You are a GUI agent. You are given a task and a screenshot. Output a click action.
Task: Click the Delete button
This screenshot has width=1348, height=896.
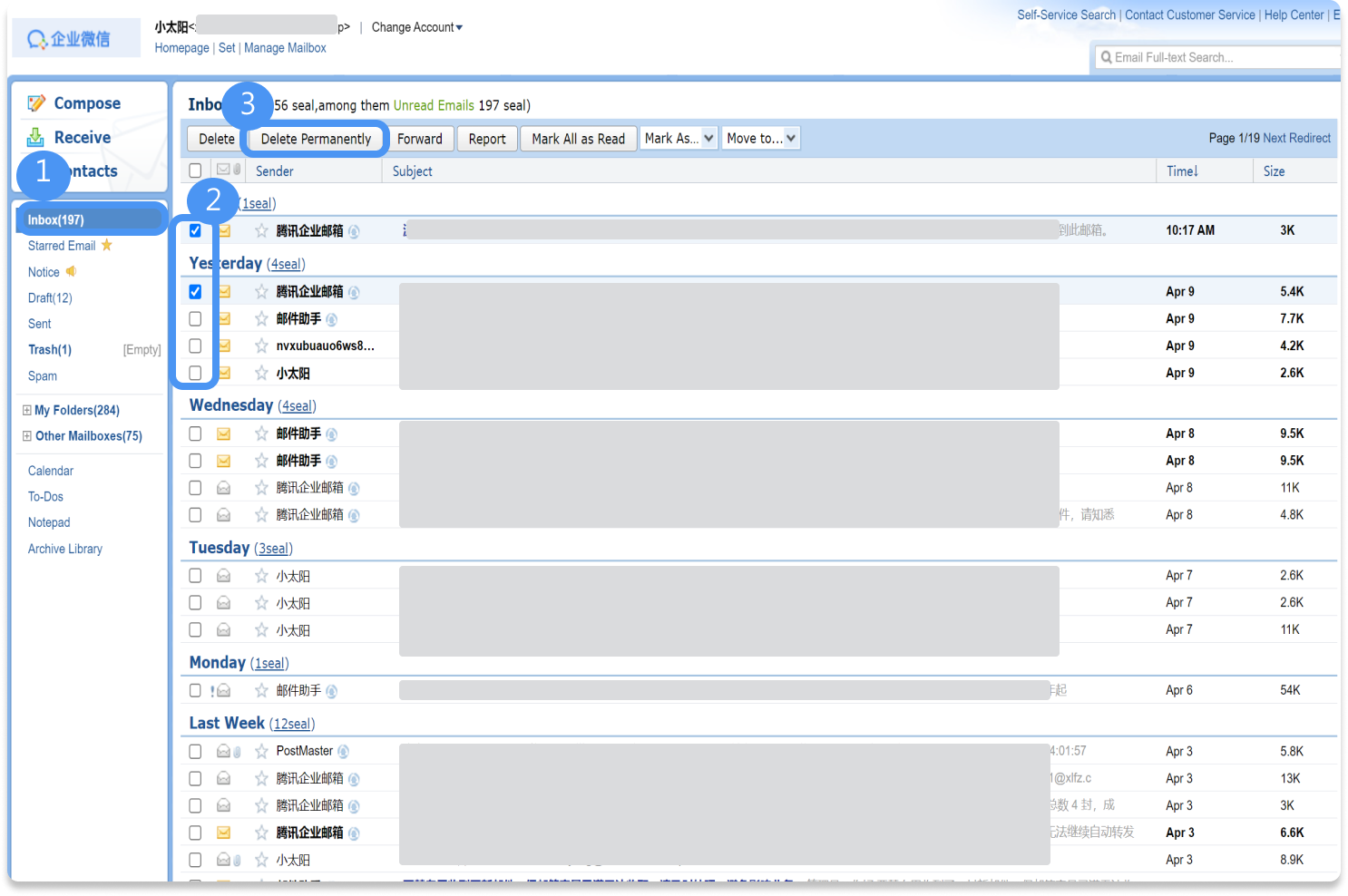pos(217,139)
